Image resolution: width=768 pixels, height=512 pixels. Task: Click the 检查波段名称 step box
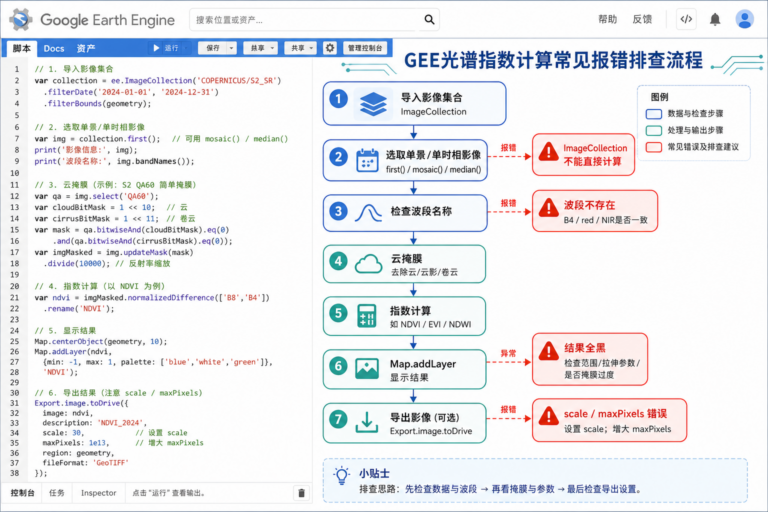pos(405,213)
